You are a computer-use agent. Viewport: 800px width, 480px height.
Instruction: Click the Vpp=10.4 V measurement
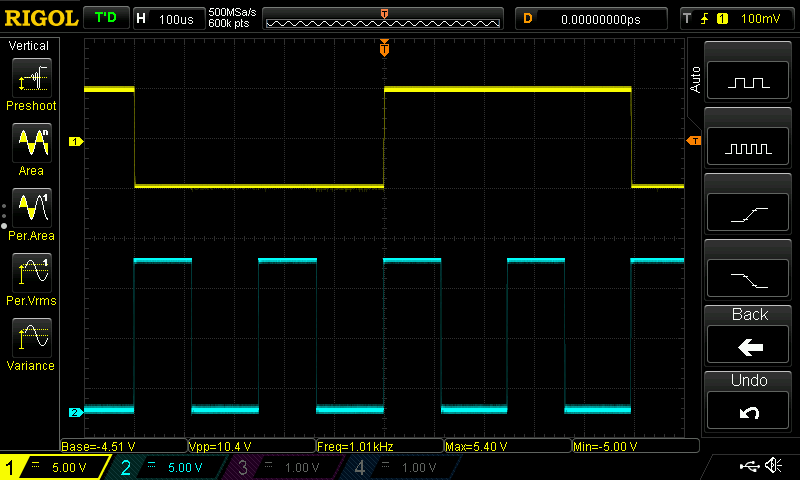point(252,446)
